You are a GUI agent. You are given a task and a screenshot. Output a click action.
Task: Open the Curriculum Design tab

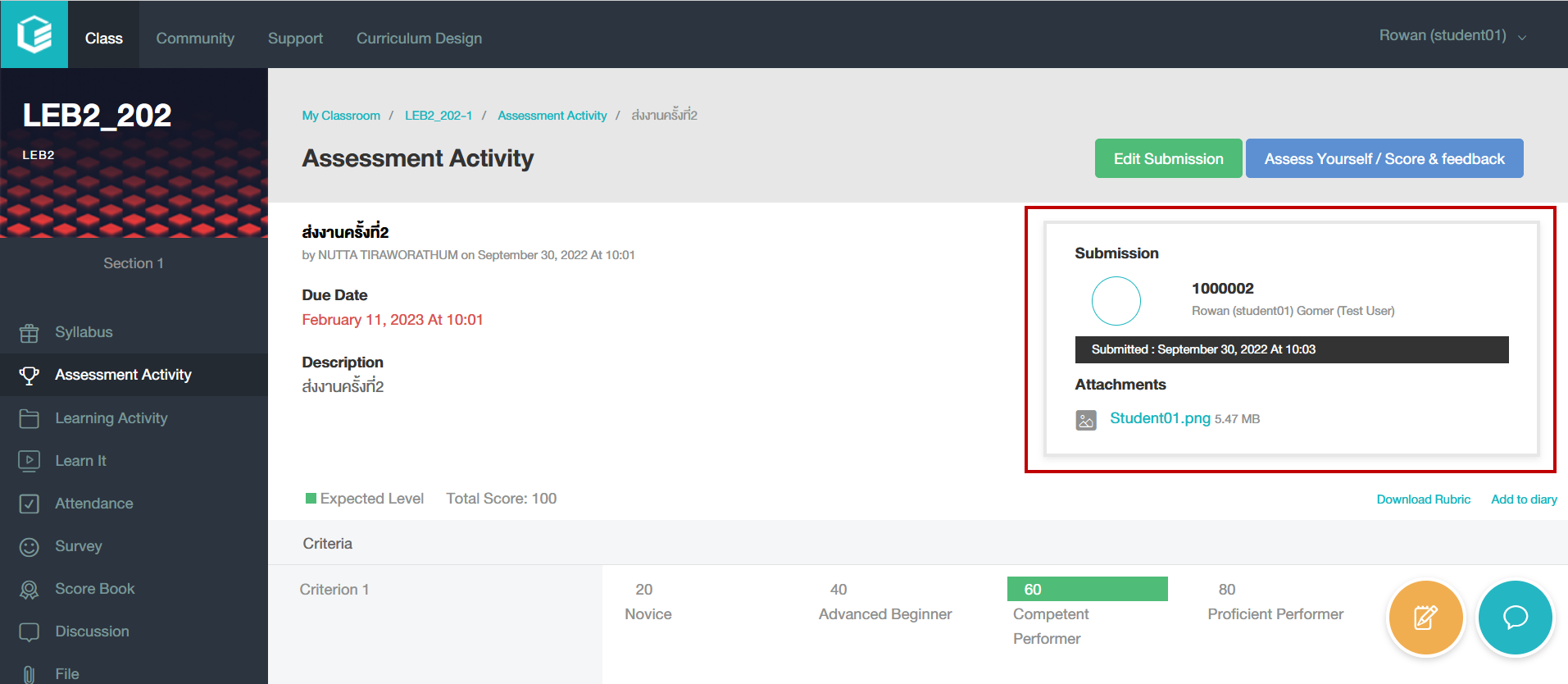click(419, 39)
